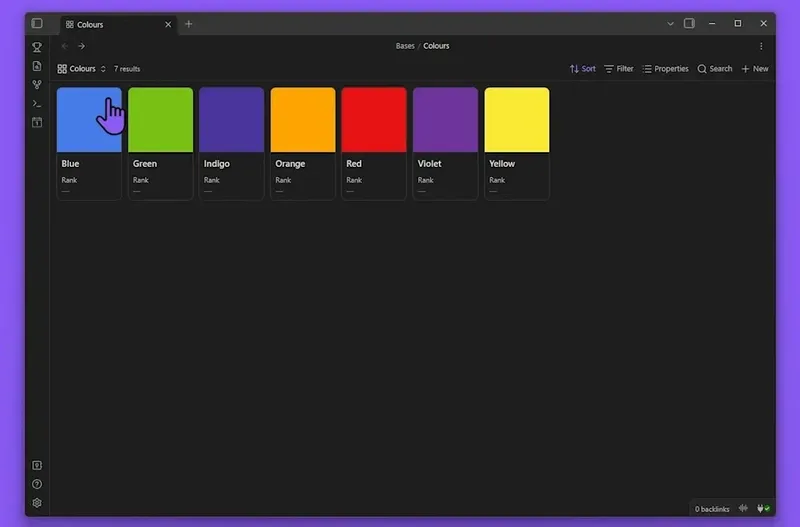
Task: Open the Yellow colour card image
Action: pos(517,120)
